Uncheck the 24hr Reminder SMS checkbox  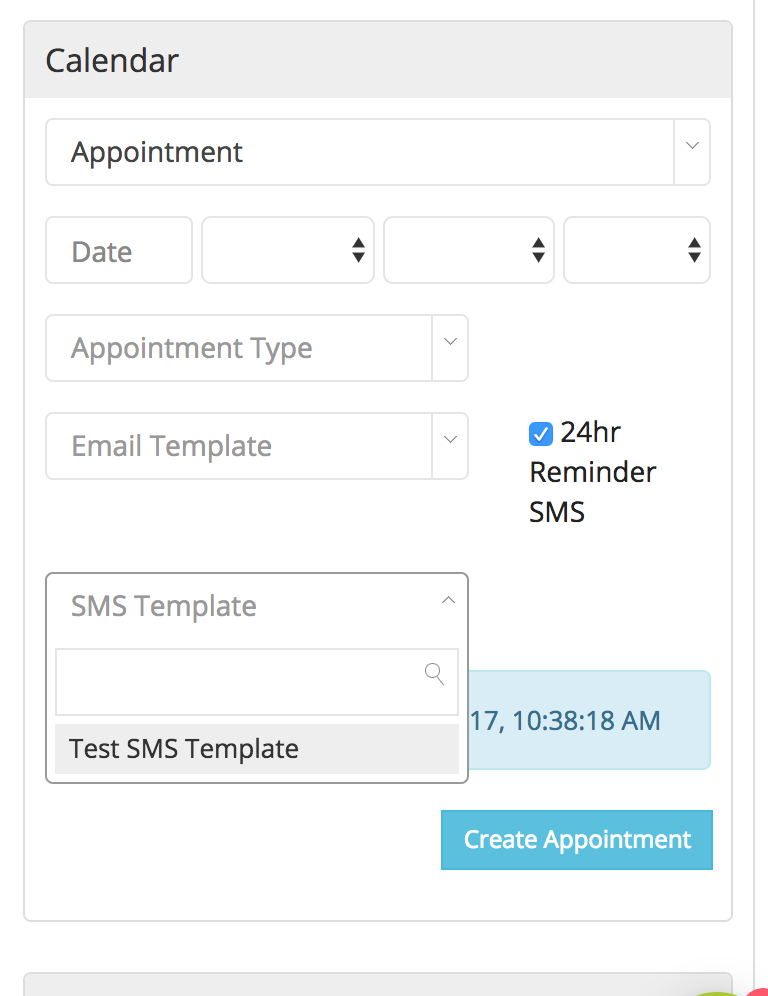[x=541, y=434]
